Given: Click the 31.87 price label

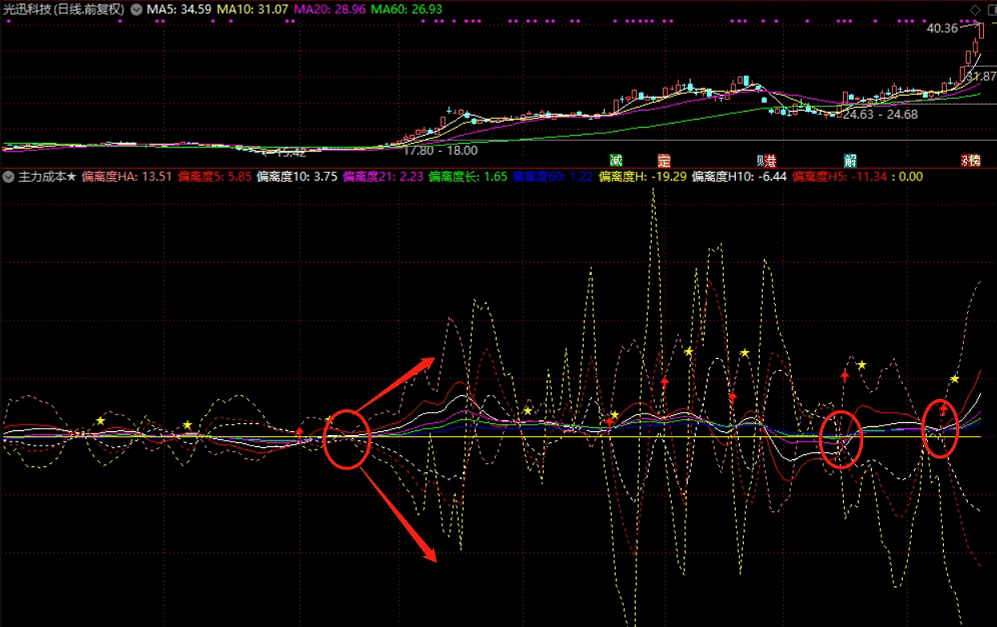Looking at the screenshot, I should tap(981, 76).
